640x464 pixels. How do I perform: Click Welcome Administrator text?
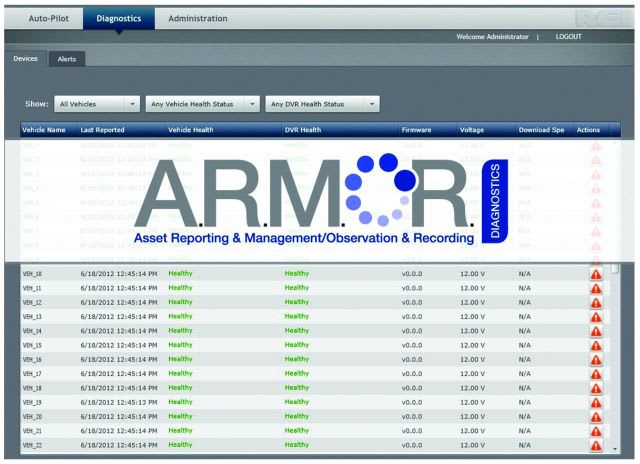click(492, 37)
